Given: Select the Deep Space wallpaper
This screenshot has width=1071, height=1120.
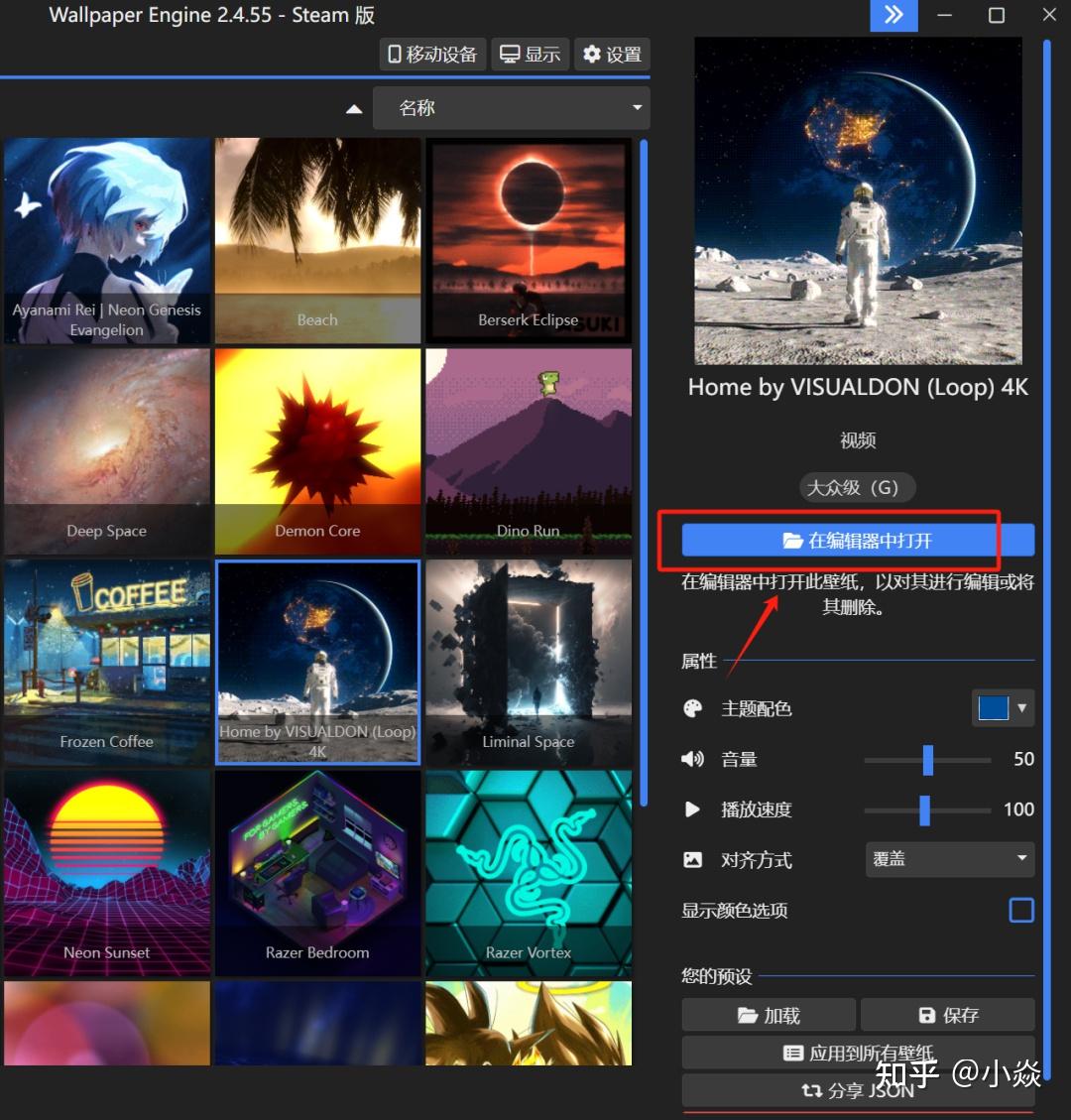Looking at the screenshot, I should click(x=106, y=451).
